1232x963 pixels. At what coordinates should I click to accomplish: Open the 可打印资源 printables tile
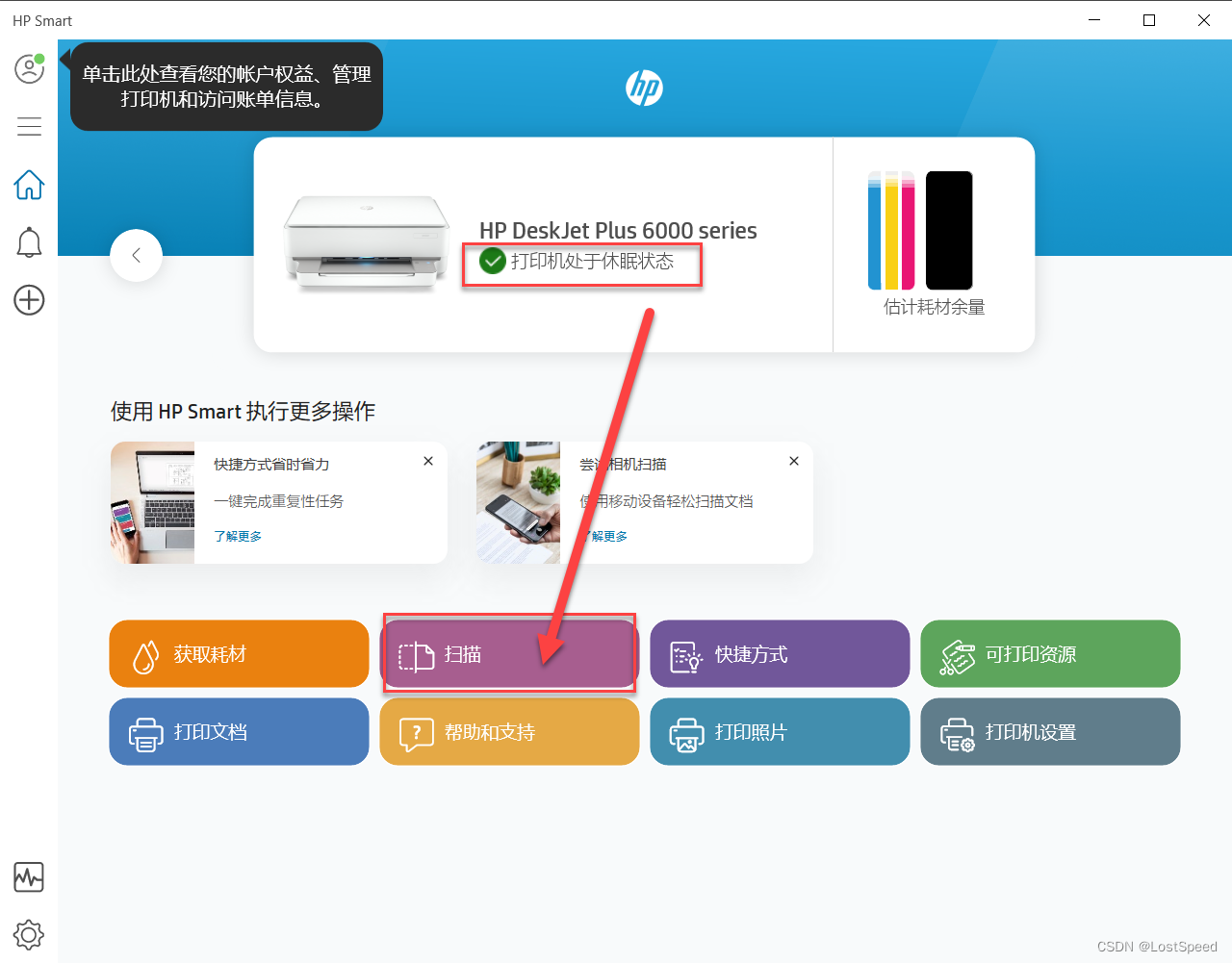click(1050, 654)
